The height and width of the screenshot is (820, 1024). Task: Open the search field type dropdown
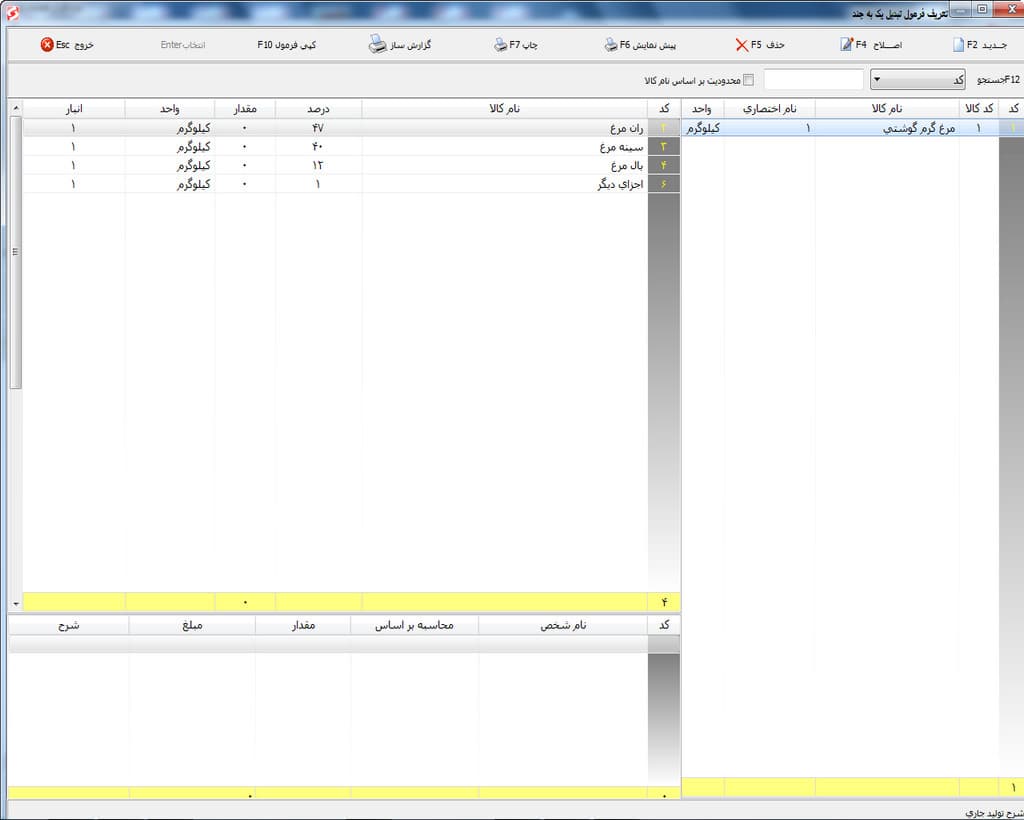tap(918, 80)
